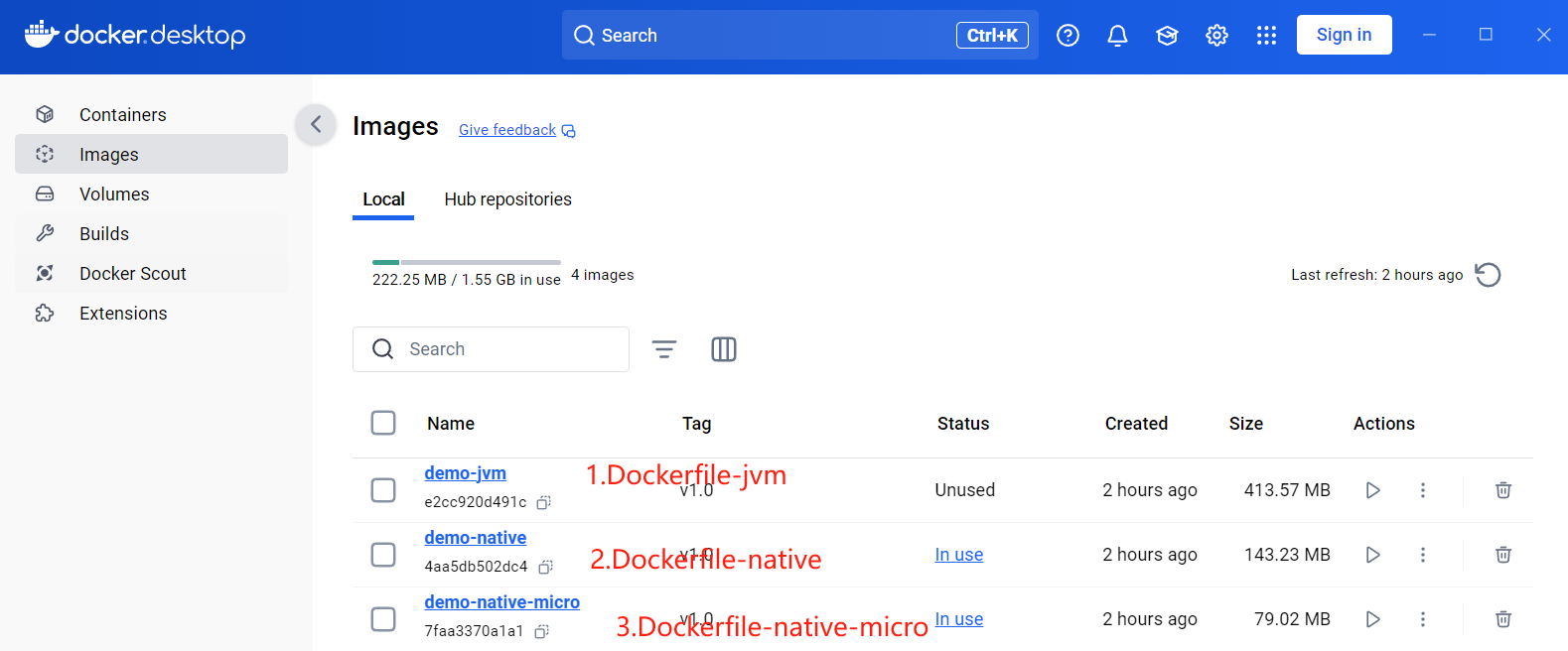1568x651 pixels.
Task: Select the demo-jvm image checkbox
Action: 383,490
